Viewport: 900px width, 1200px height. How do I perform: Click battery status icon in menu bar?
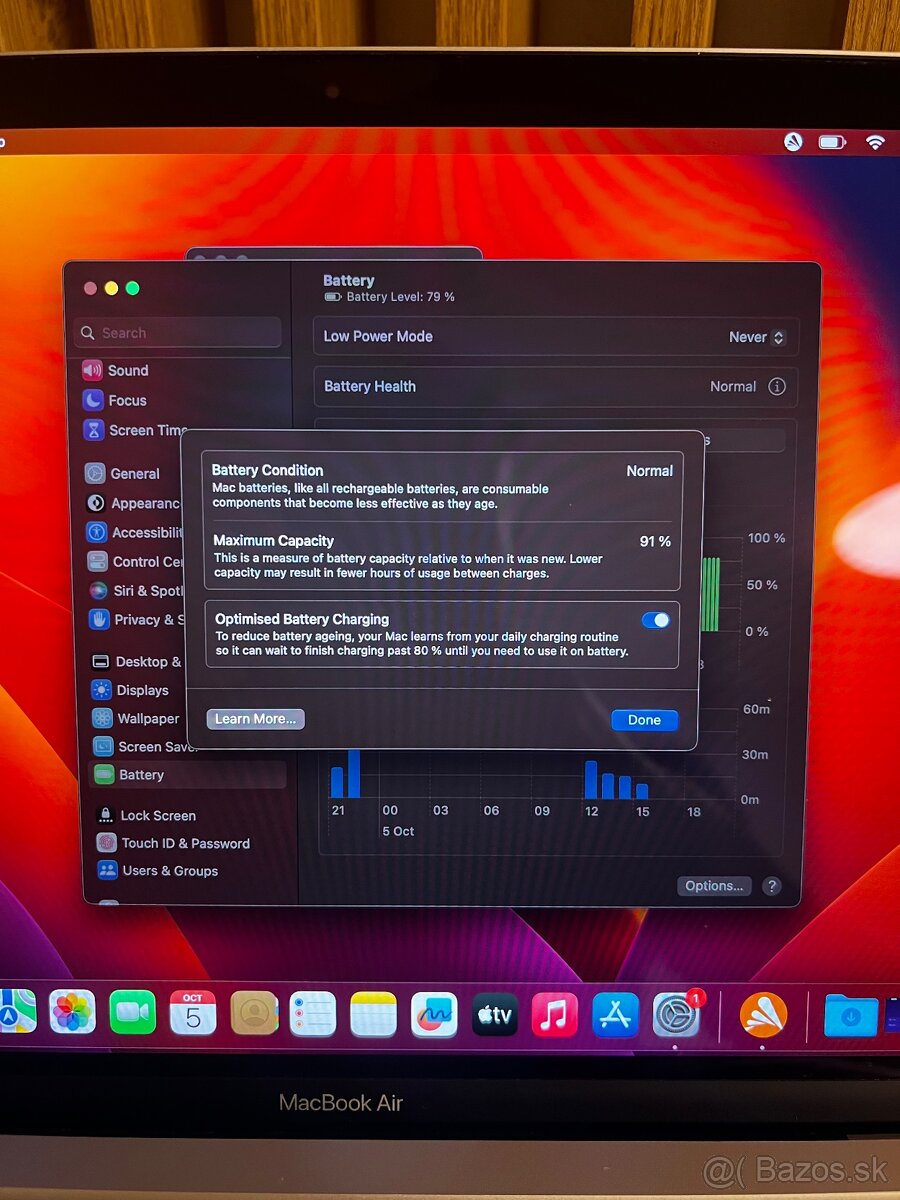(832, 142)
